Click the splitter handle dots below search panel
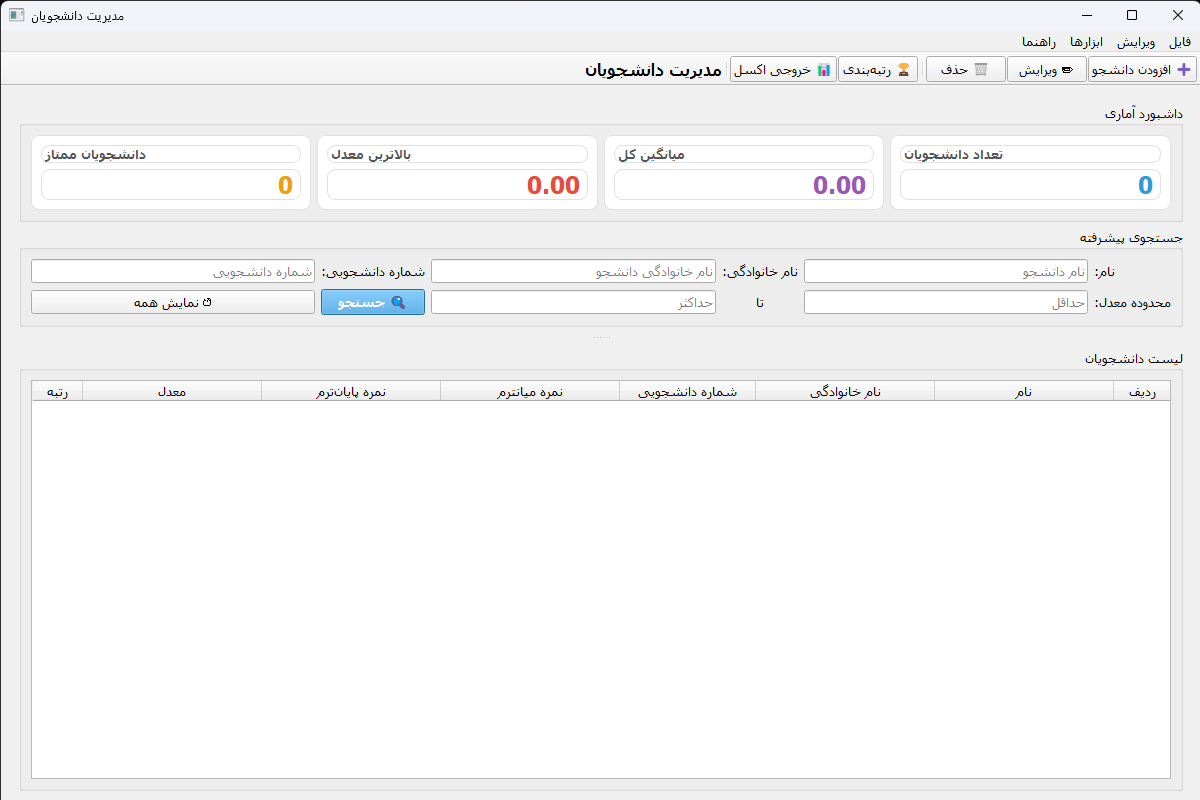The image size is (1200, 800). point(601,337)
